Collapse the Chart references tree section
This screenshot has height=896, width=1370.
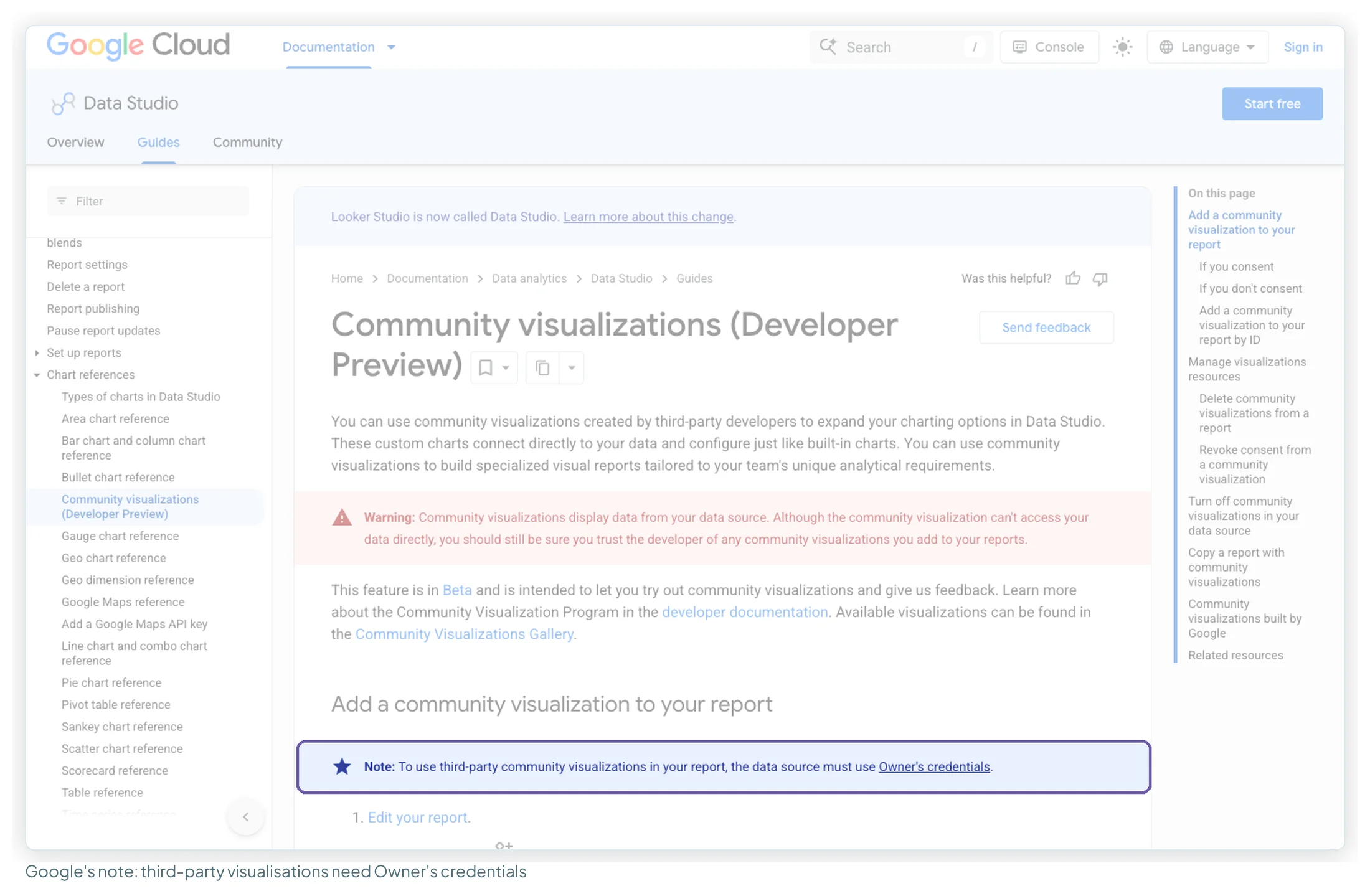[x=37, y=375]
